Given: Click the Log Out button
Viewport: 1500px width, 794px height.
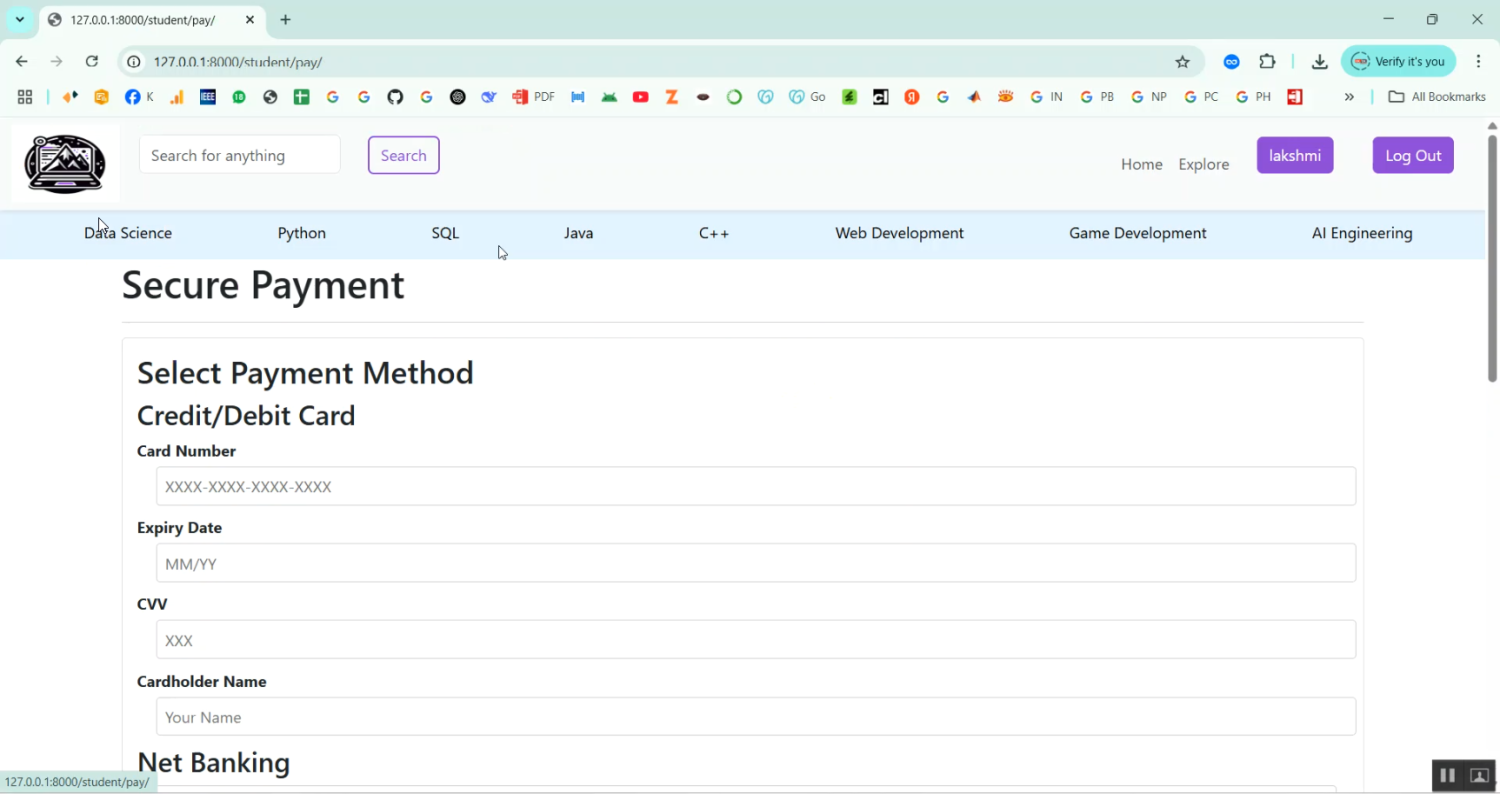Looking at the screenshot, I should (1412, 155).
